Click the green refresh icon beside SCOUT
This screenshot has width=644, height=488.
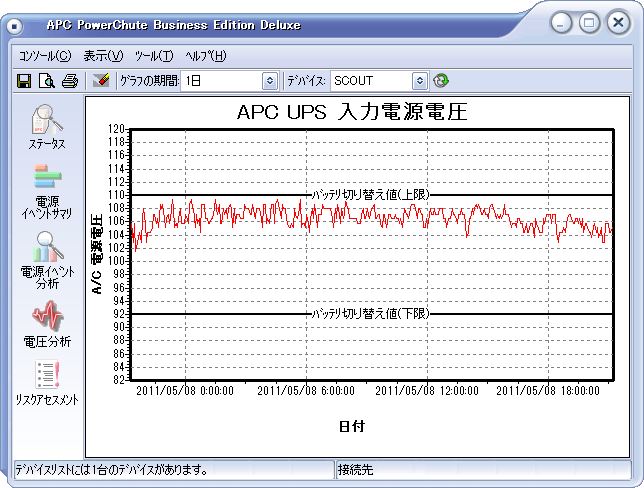coord(441,81)
